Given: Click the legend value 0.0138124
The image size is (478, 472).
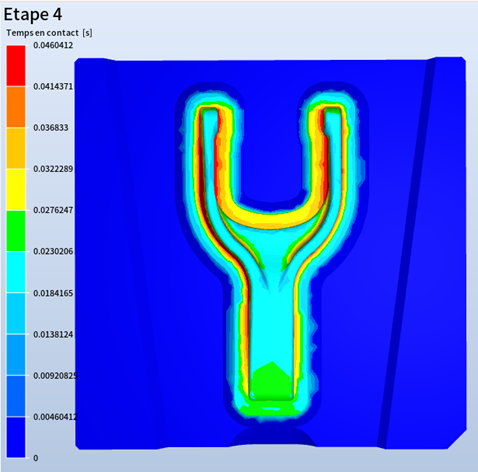Looking at the screenshot, I should pyautogui.click(x=53, y=334).
